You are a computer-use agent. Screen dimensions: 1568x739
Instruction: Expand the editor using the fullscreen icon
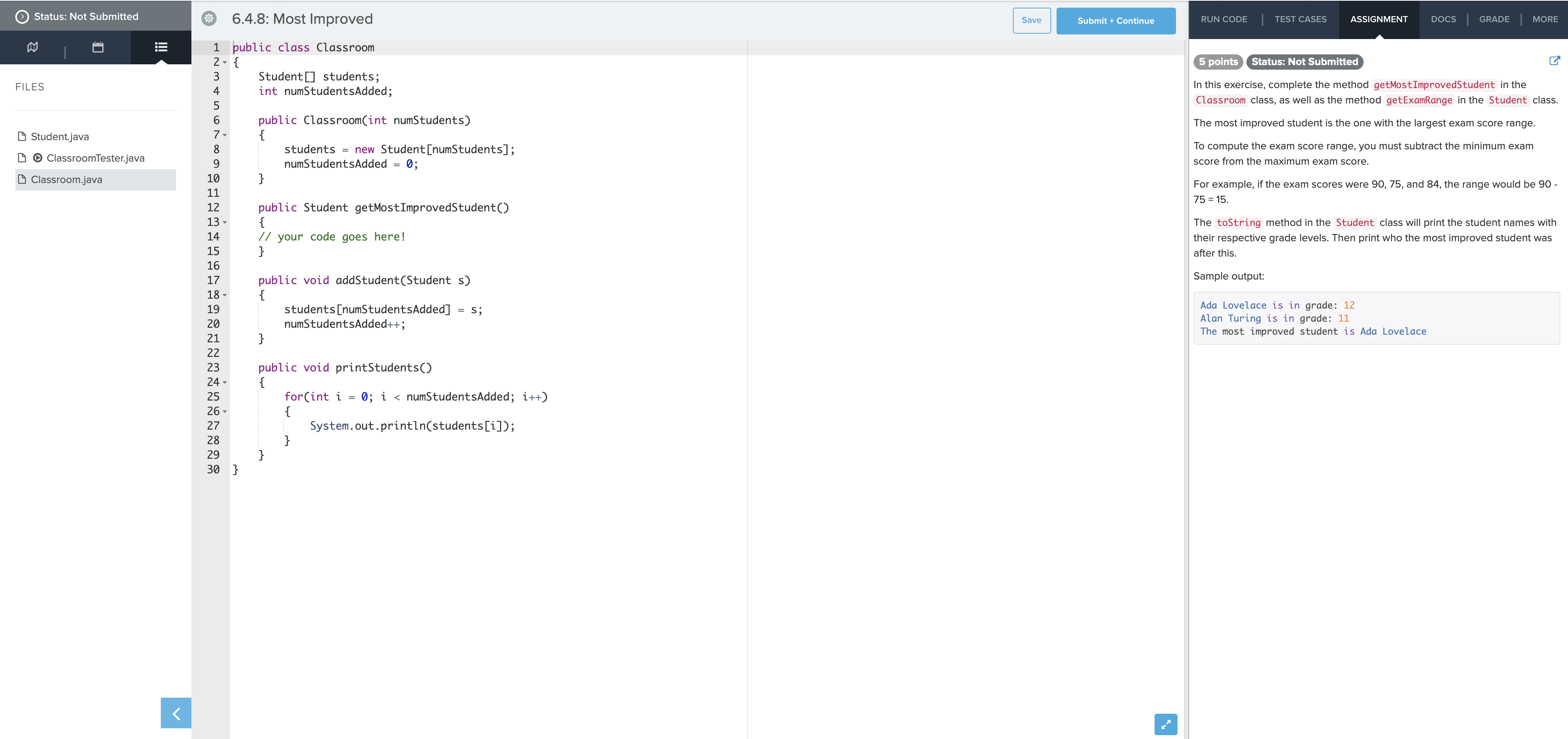point(1166,724)
